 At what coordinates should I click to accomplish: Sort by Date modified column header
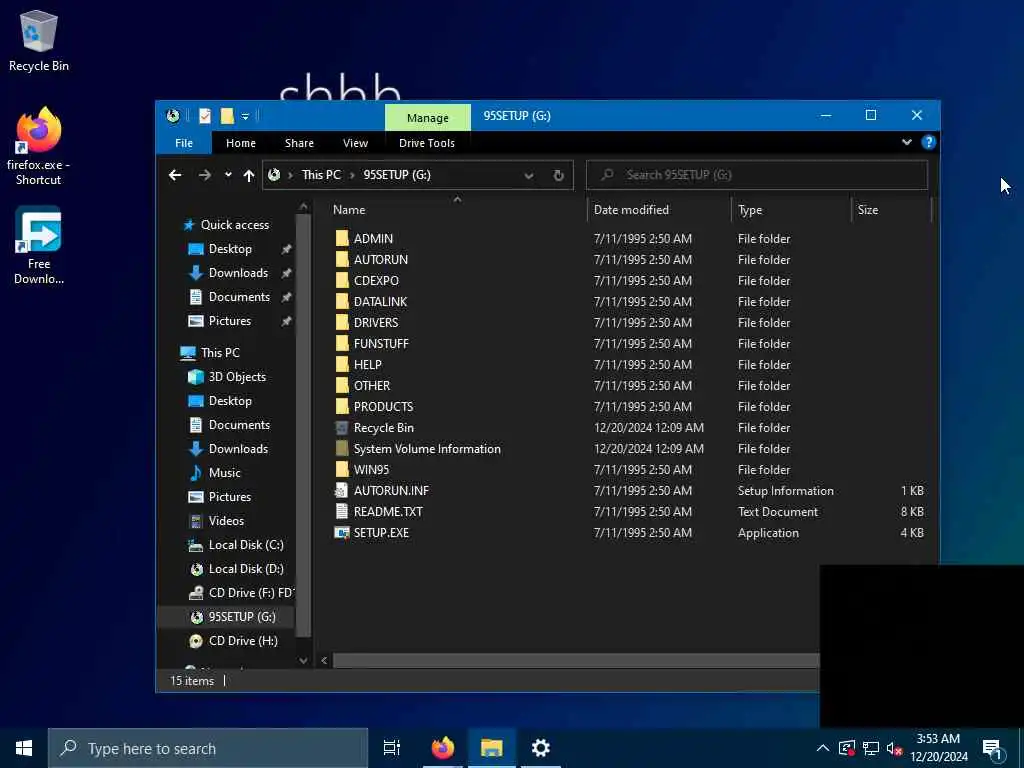pyautogui.click(x=631, y=210)
